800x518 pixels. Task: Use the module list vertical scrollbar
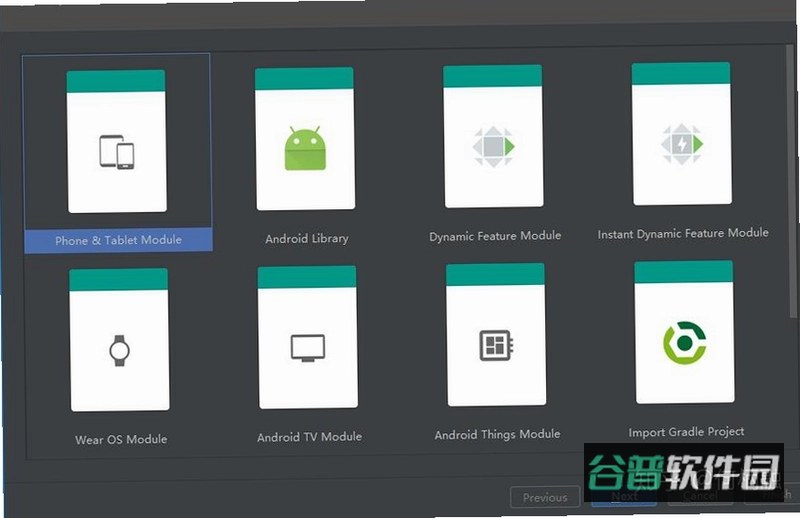[x=793, y=181]
